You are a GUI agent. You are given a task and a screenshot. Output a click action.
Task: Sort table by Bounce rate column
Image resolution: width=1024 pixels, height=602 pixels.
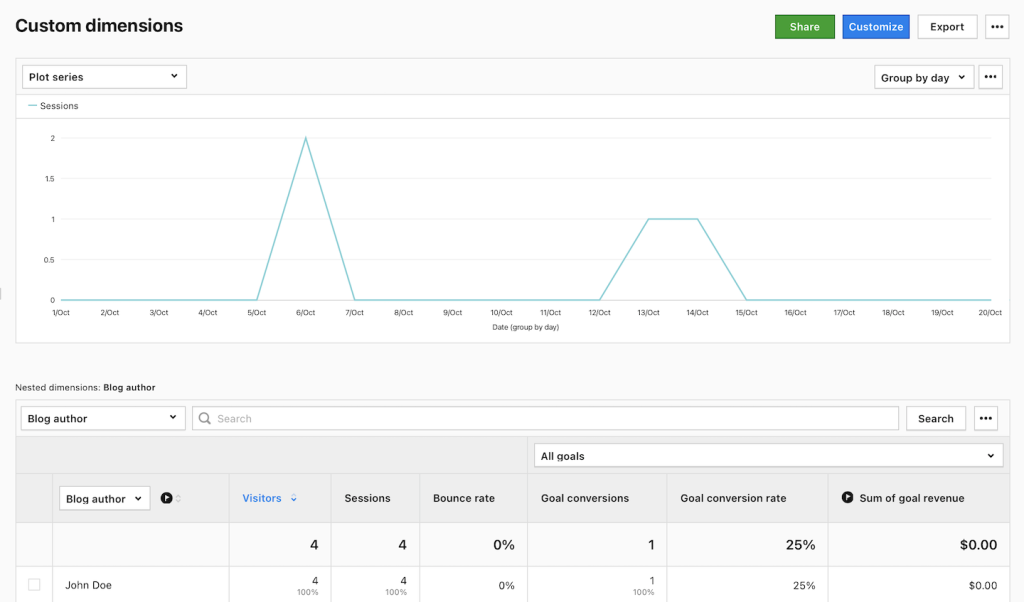pyautogui.click(x=463, y=498)
